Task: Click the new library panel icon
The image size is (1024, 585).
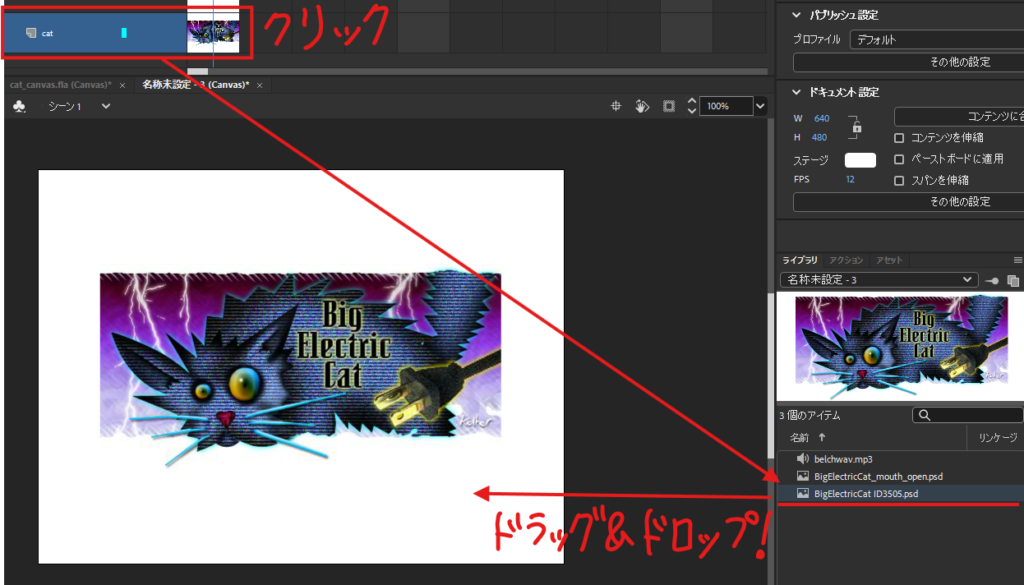Action: click(x=1013, y=280)
